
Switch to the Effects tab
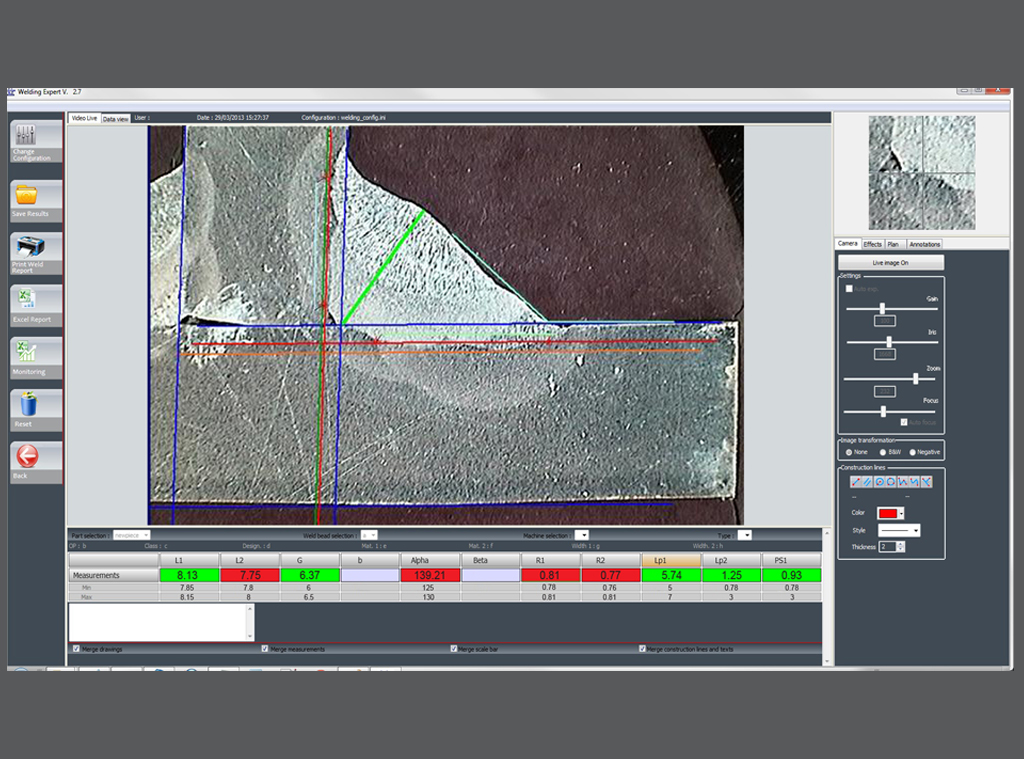click(872, 244)
